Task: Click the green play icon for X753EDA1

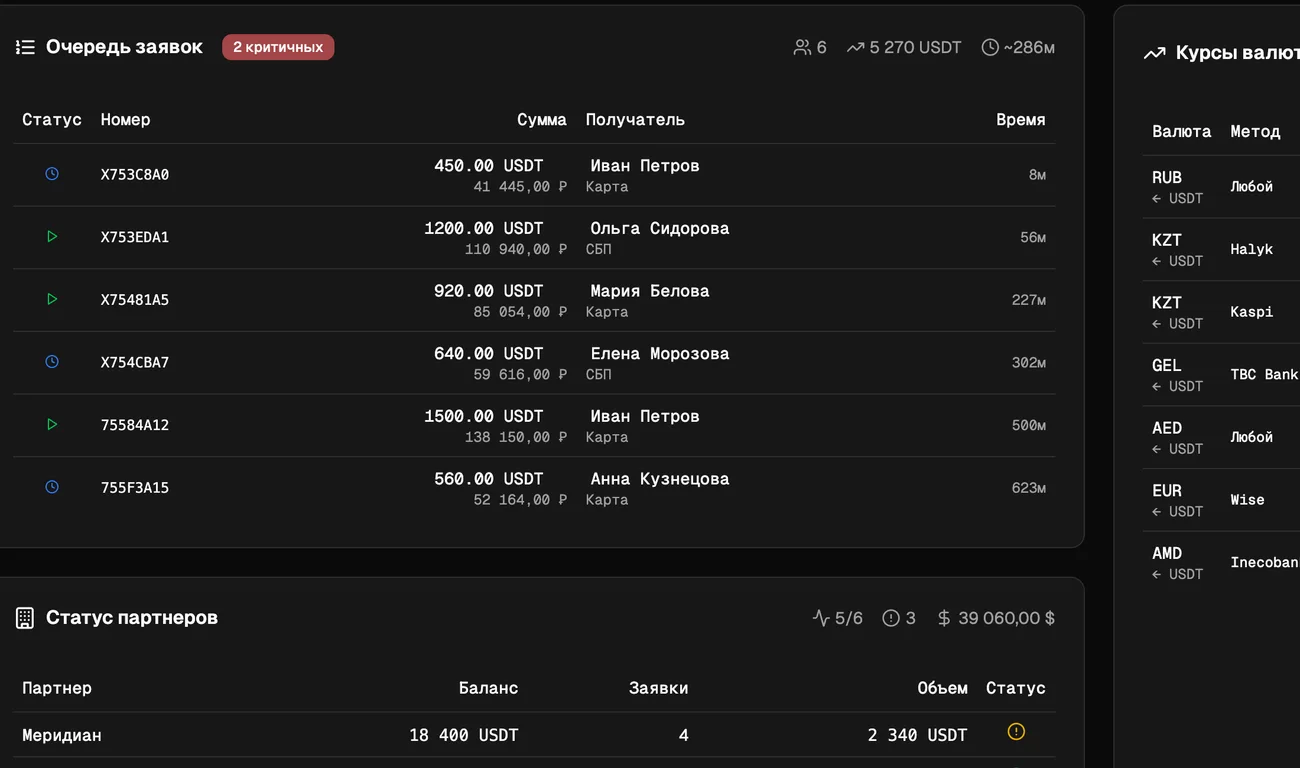Action: coord(52,236)
